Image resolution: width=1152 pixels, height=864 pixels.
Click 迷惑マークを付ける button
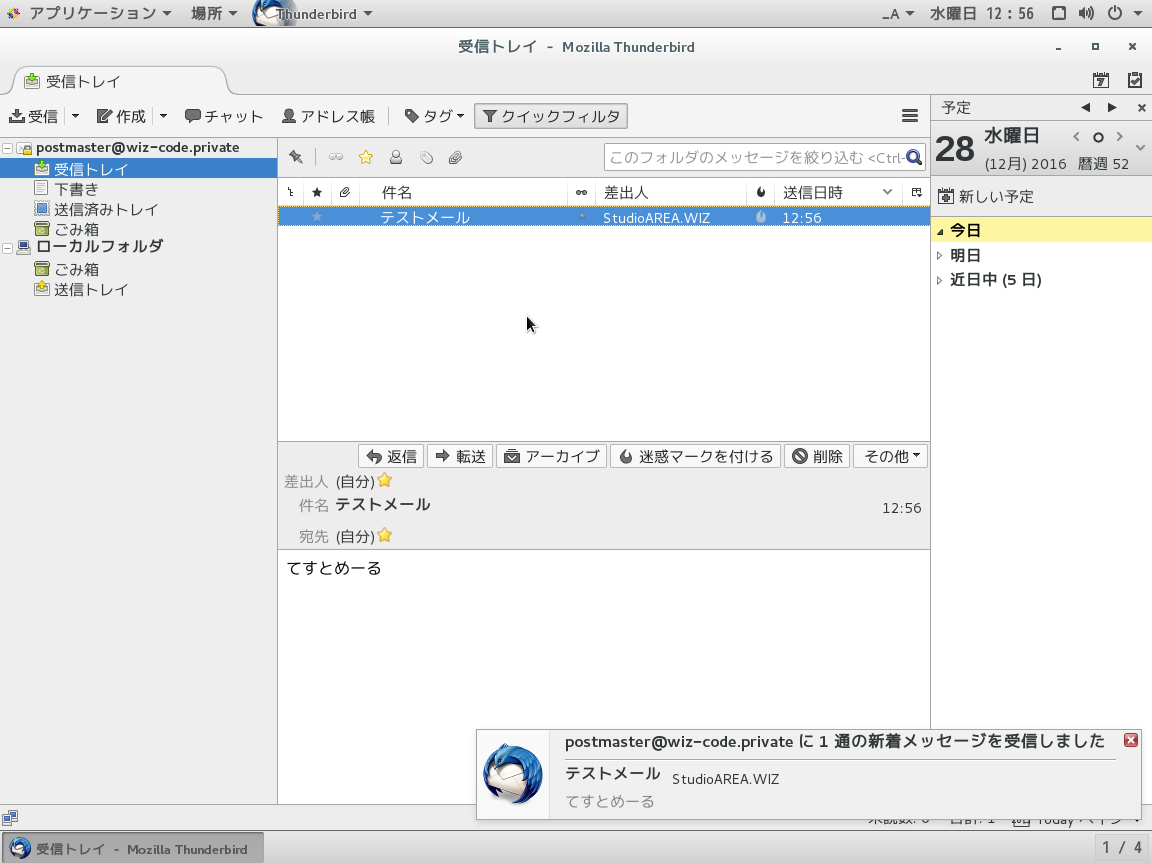695,456
